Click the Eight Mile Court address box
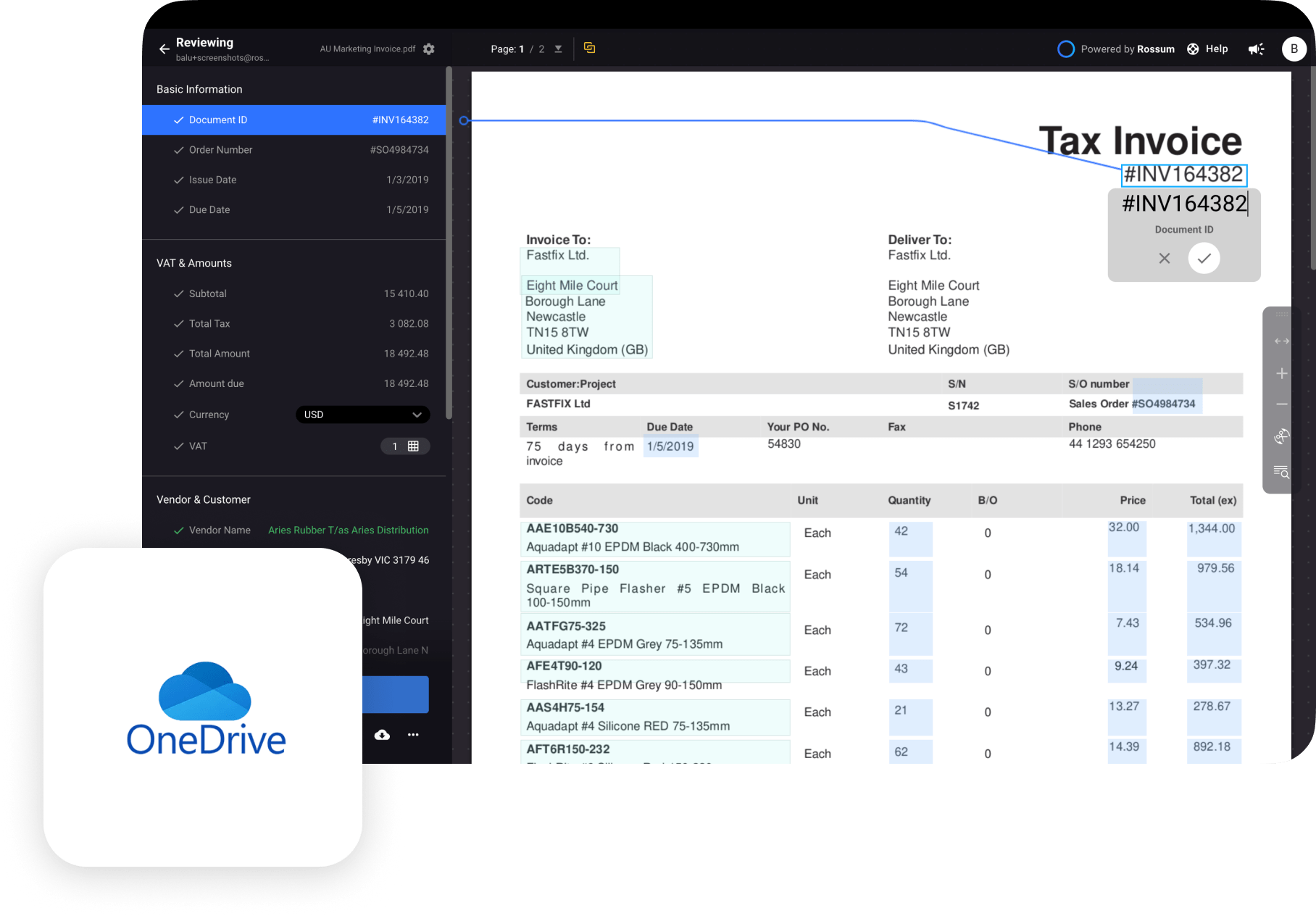Viewport: 1316px width, 916px height. coord(586,317)
